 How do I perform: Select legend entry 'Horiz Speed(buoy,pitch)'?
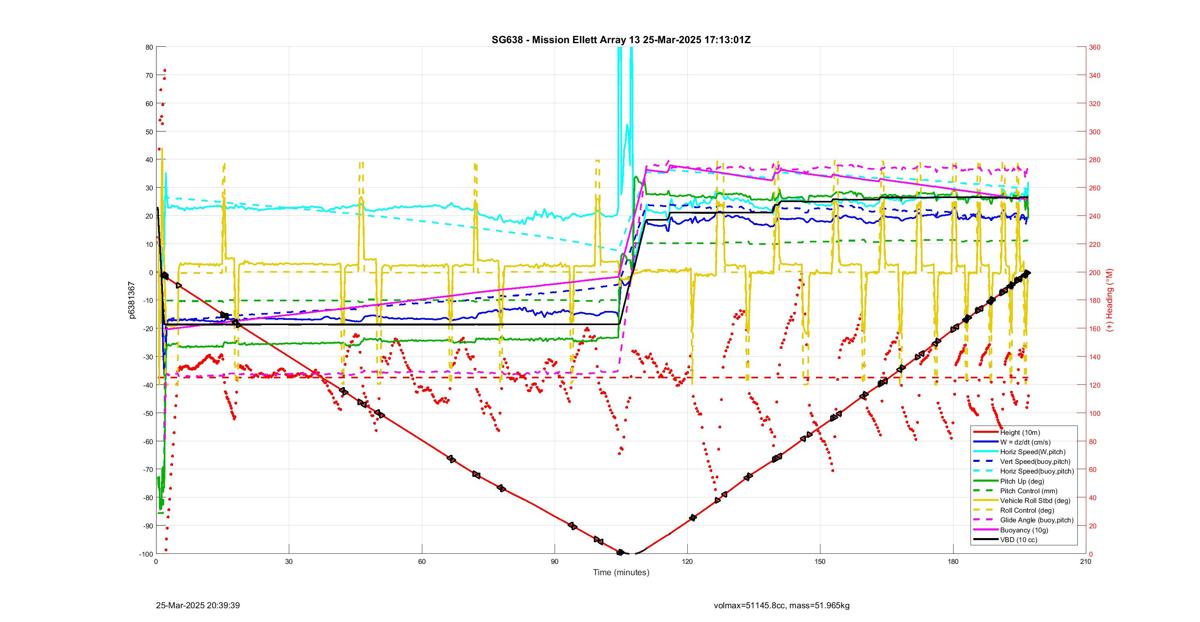[1038, 471]
